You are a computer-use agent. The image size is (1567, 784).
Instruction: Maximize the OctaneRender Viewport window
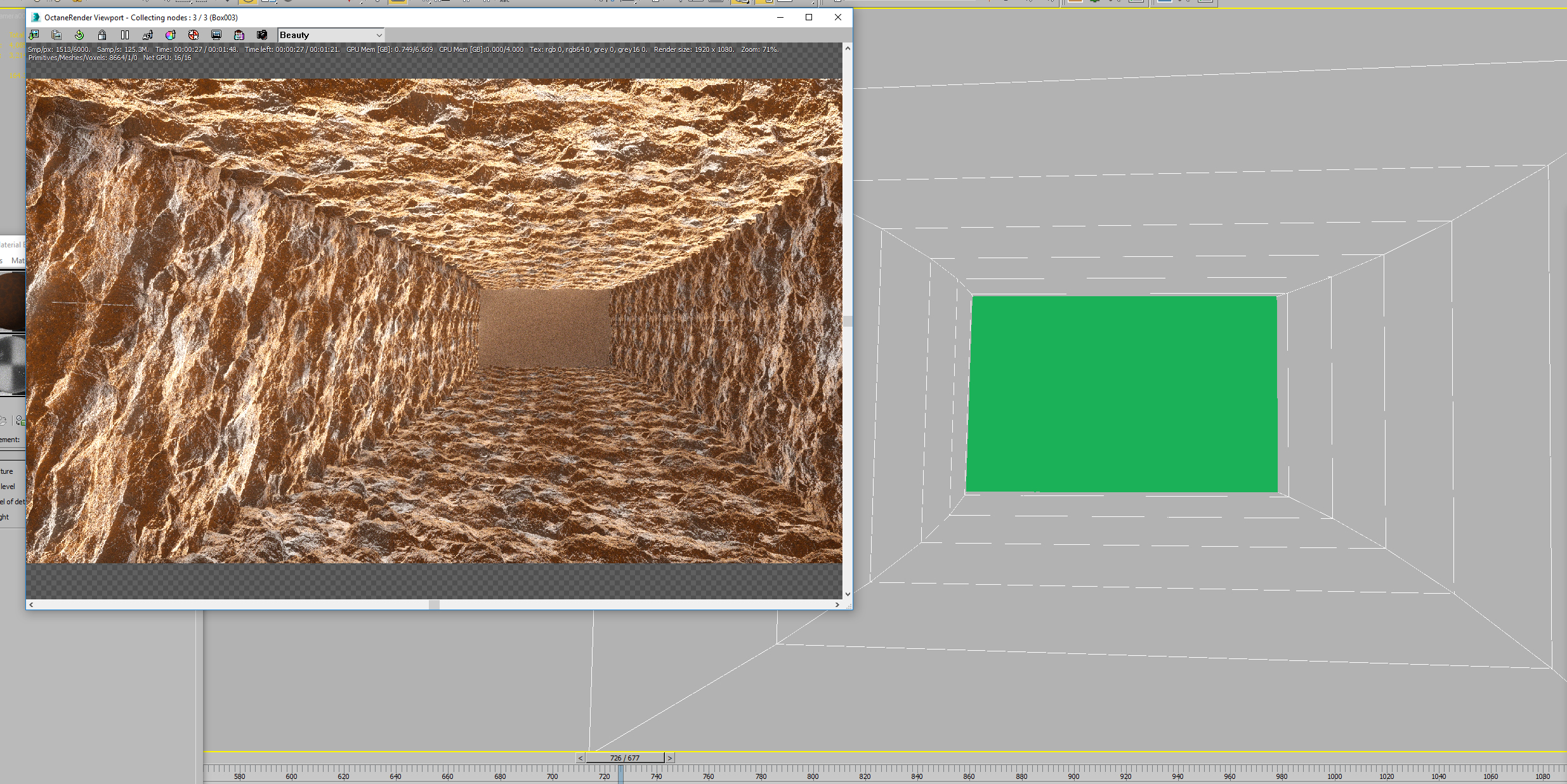[x=809, y=17]
